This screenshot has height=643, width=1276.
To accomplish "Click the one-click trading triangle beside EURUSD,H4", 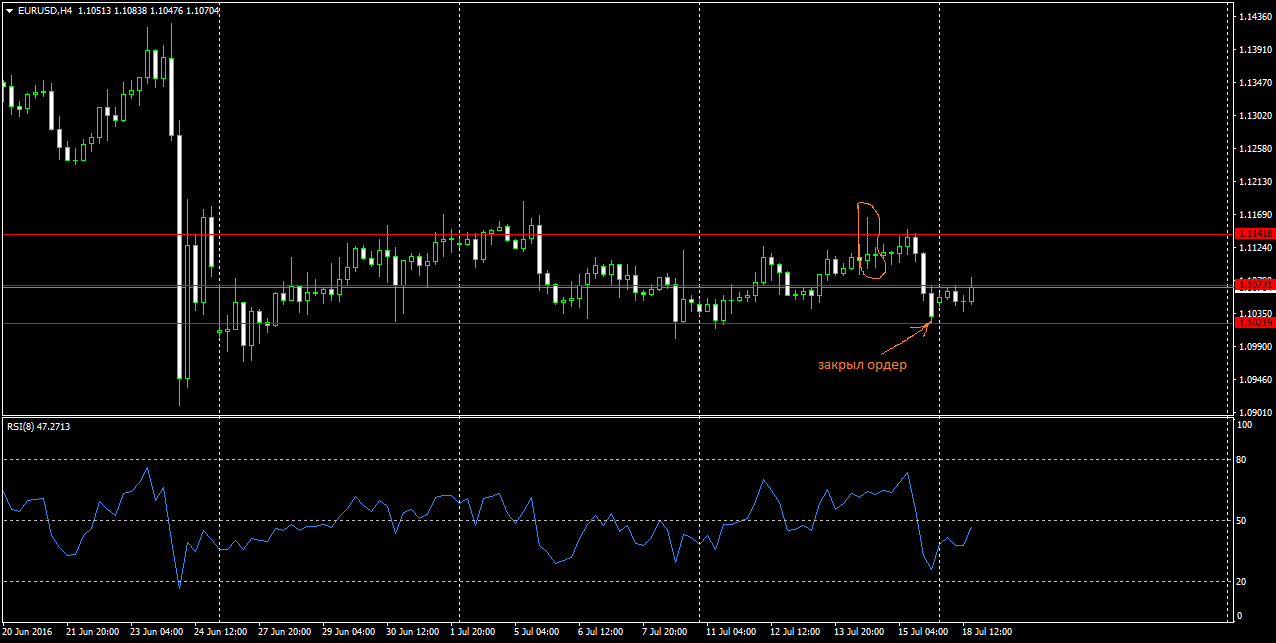I will pos(9,10).
